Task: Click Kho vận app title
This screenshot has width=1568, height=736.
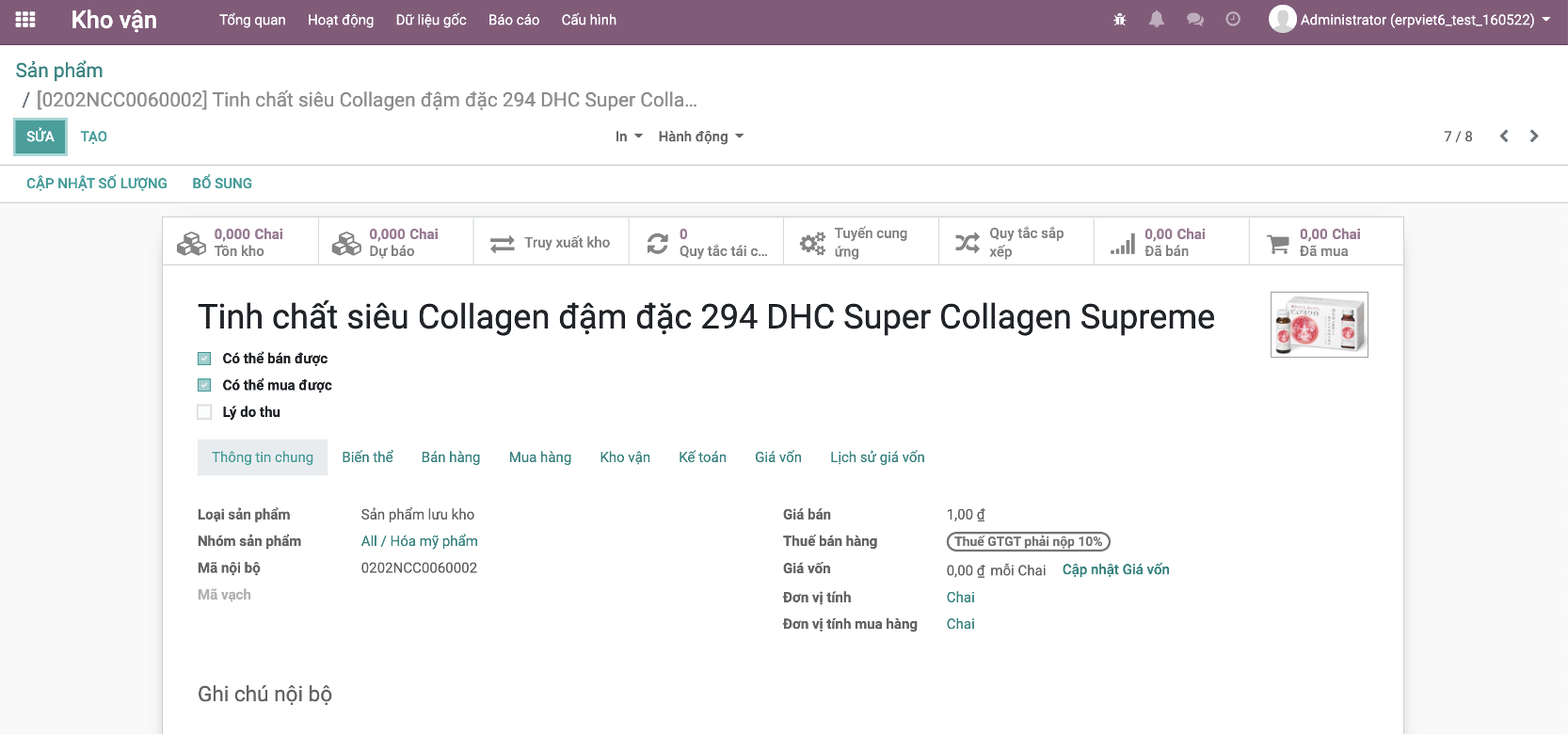Action: 114,20
